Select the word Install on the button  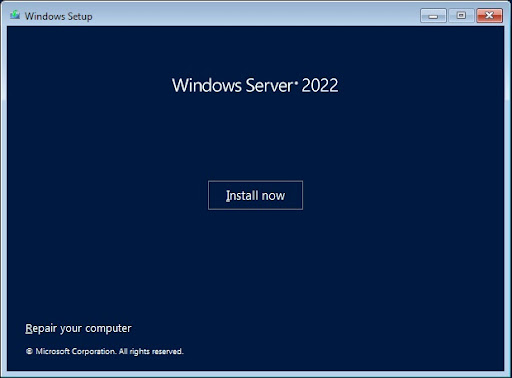(242, 195)
